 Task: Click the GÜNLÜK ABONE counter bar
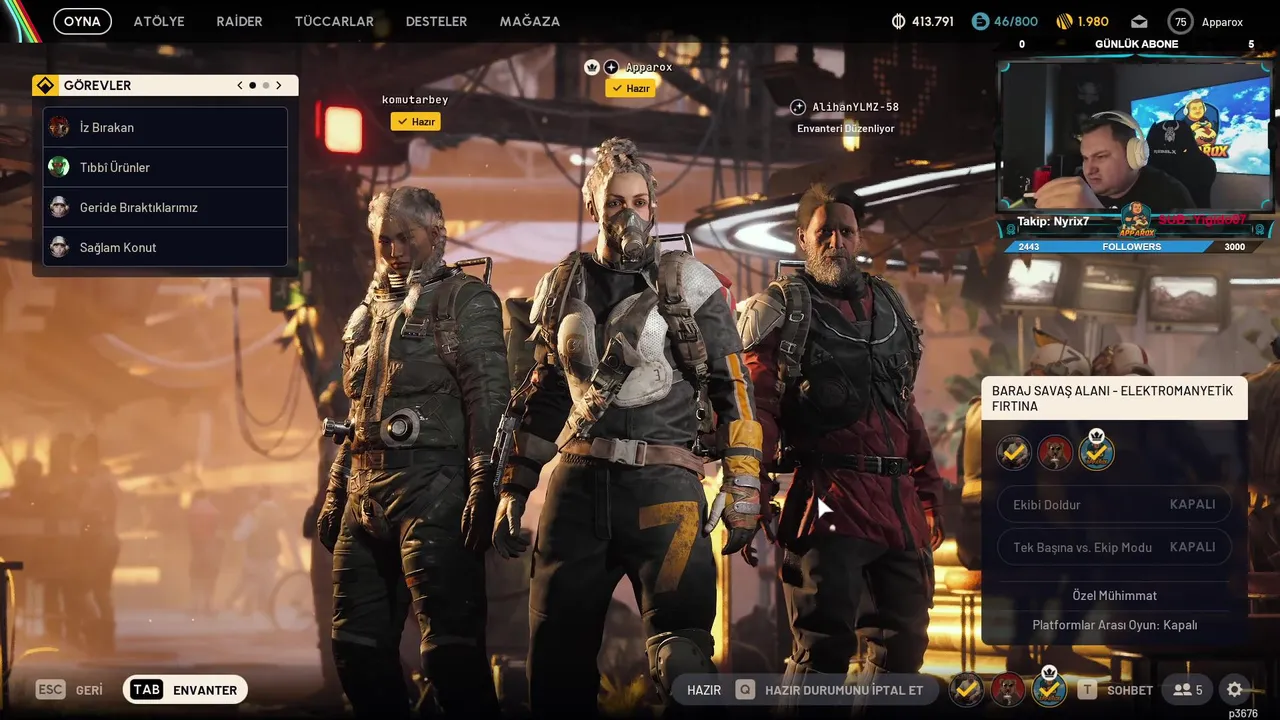click(1136, 44)
